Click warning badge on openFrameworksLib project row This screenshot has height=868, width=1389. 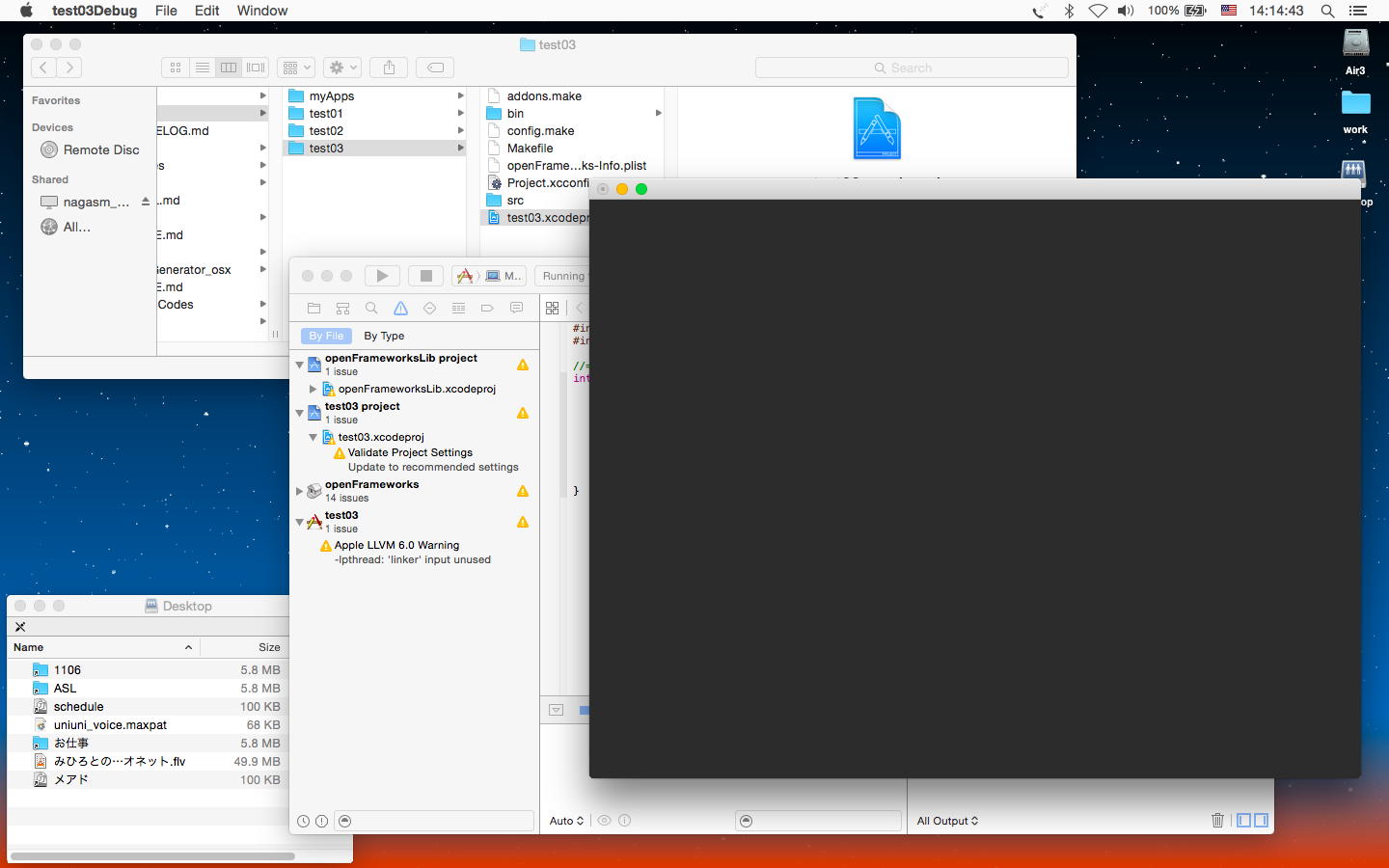pos(523,365)
